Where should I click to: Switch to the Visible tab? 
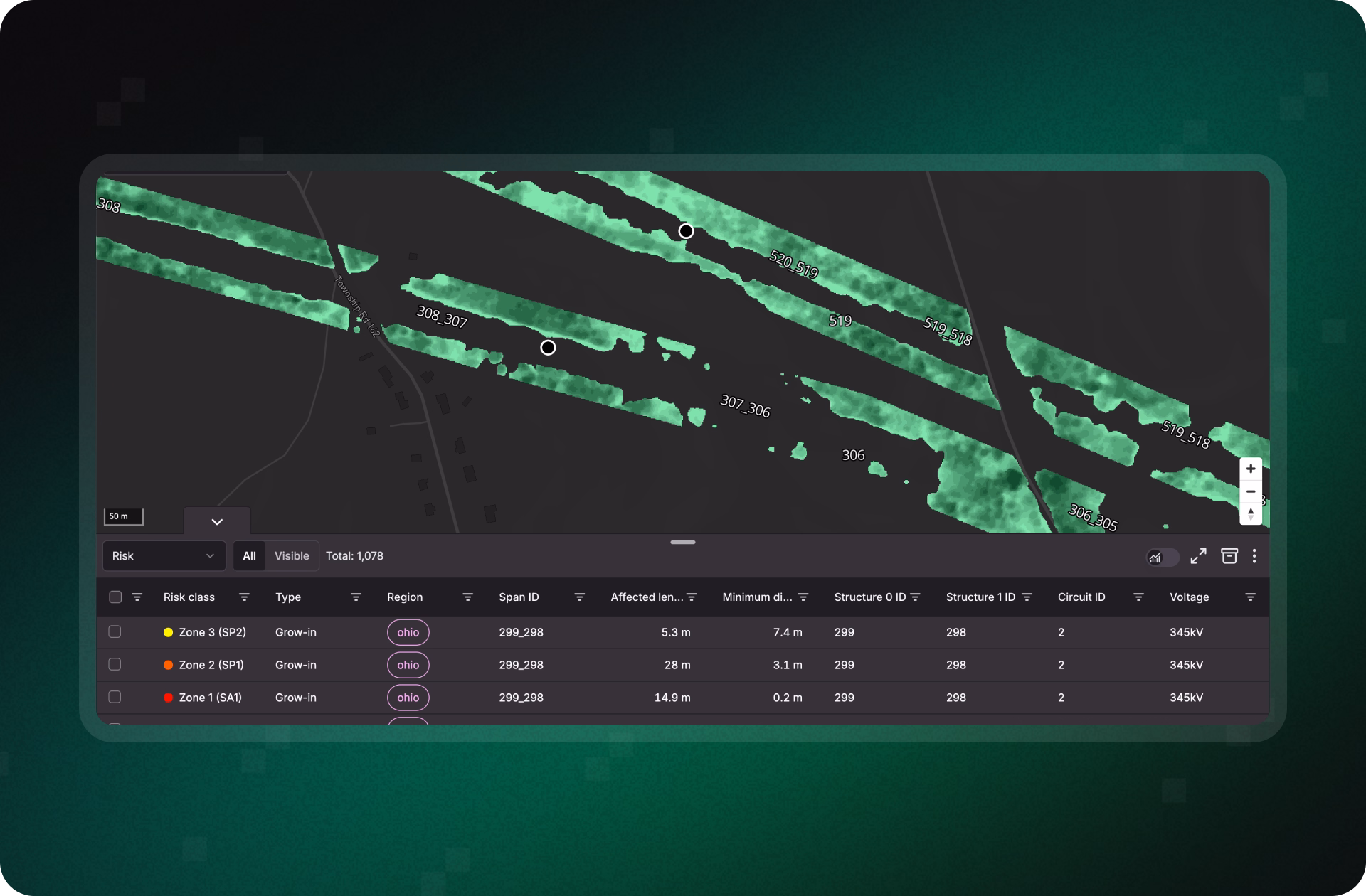[x=292, y=556]
